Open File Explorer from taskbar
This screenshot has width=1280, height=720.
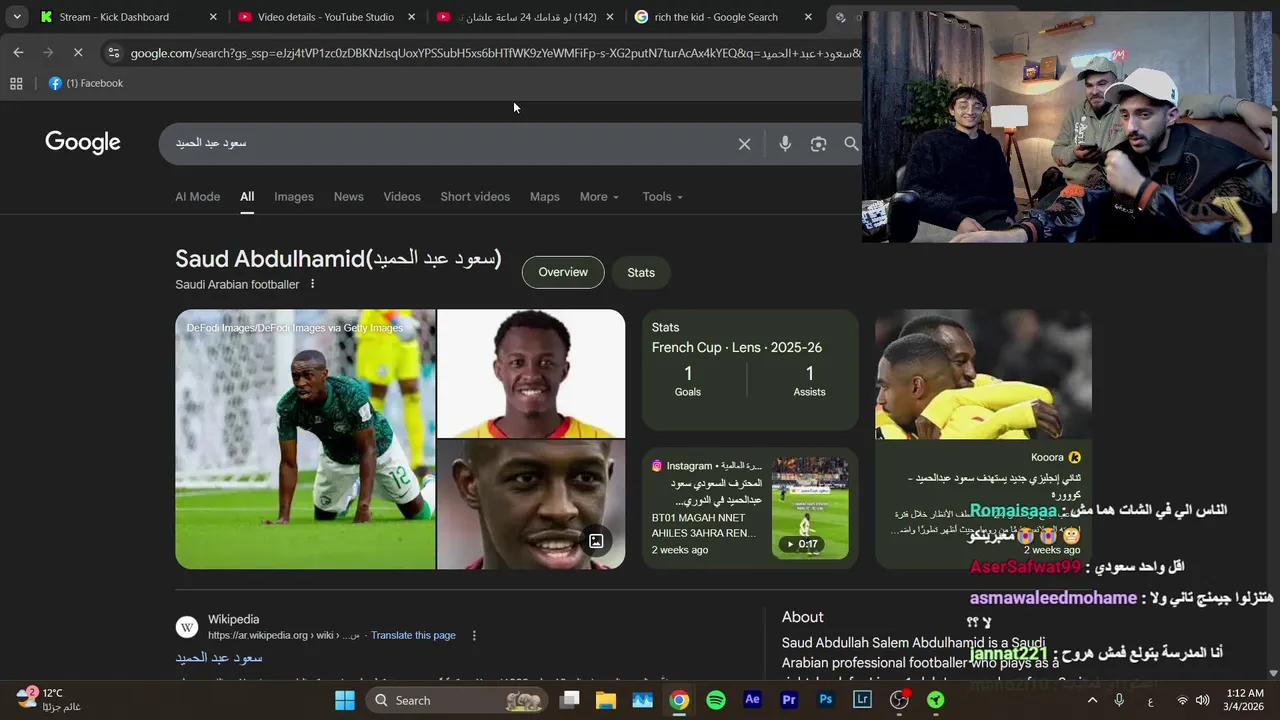(x=606, y=700)
